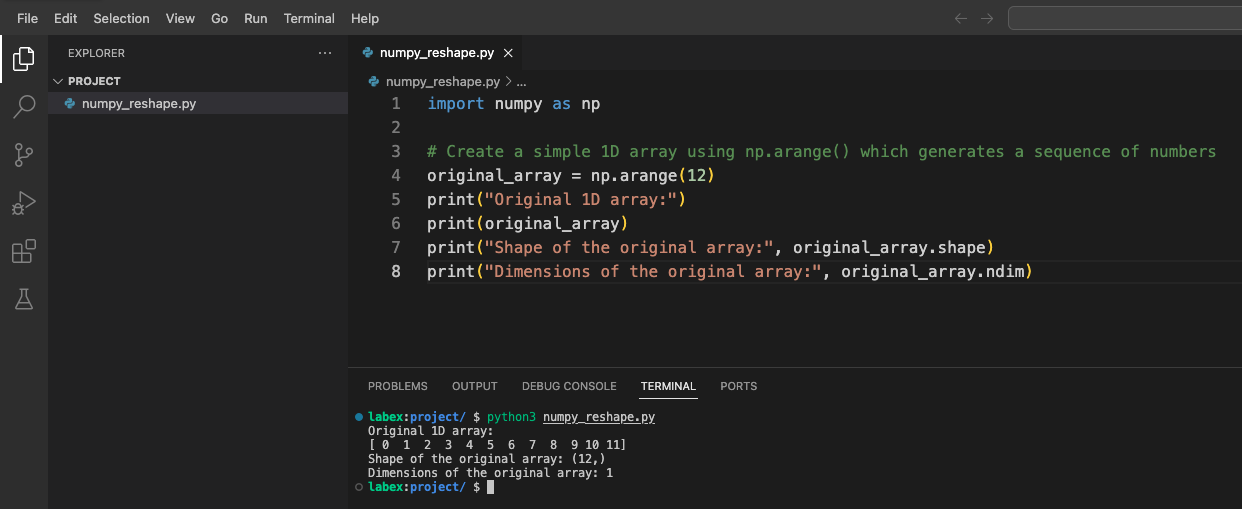Open the File menu

click(x=27, y=18)
